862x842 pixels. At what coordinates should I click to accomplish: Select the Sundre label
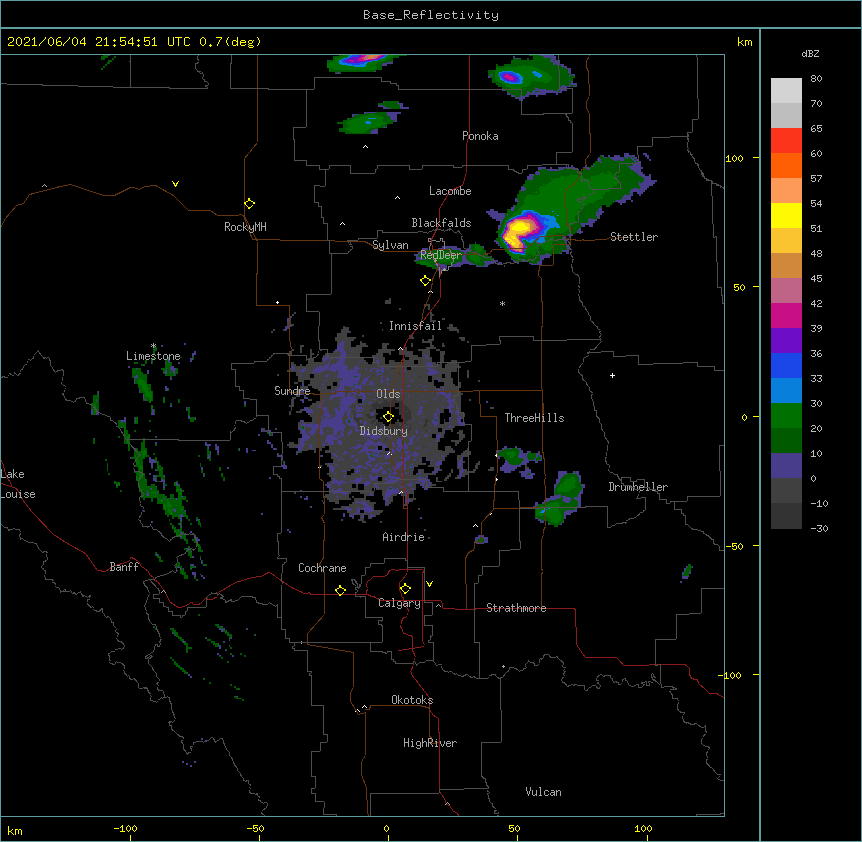point(292,391)
